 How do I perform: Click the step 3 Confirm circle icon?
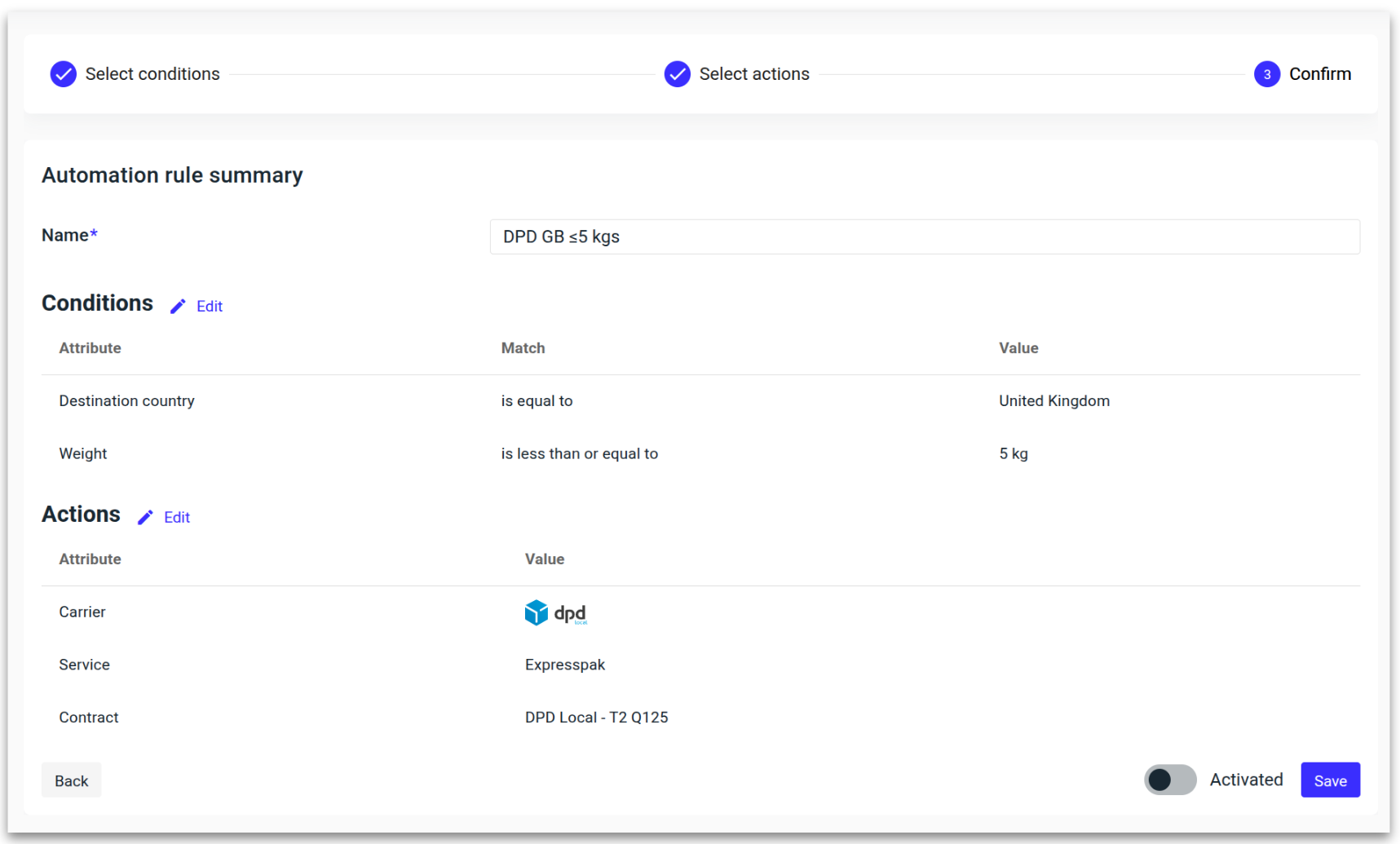[x=1266, y=74]
